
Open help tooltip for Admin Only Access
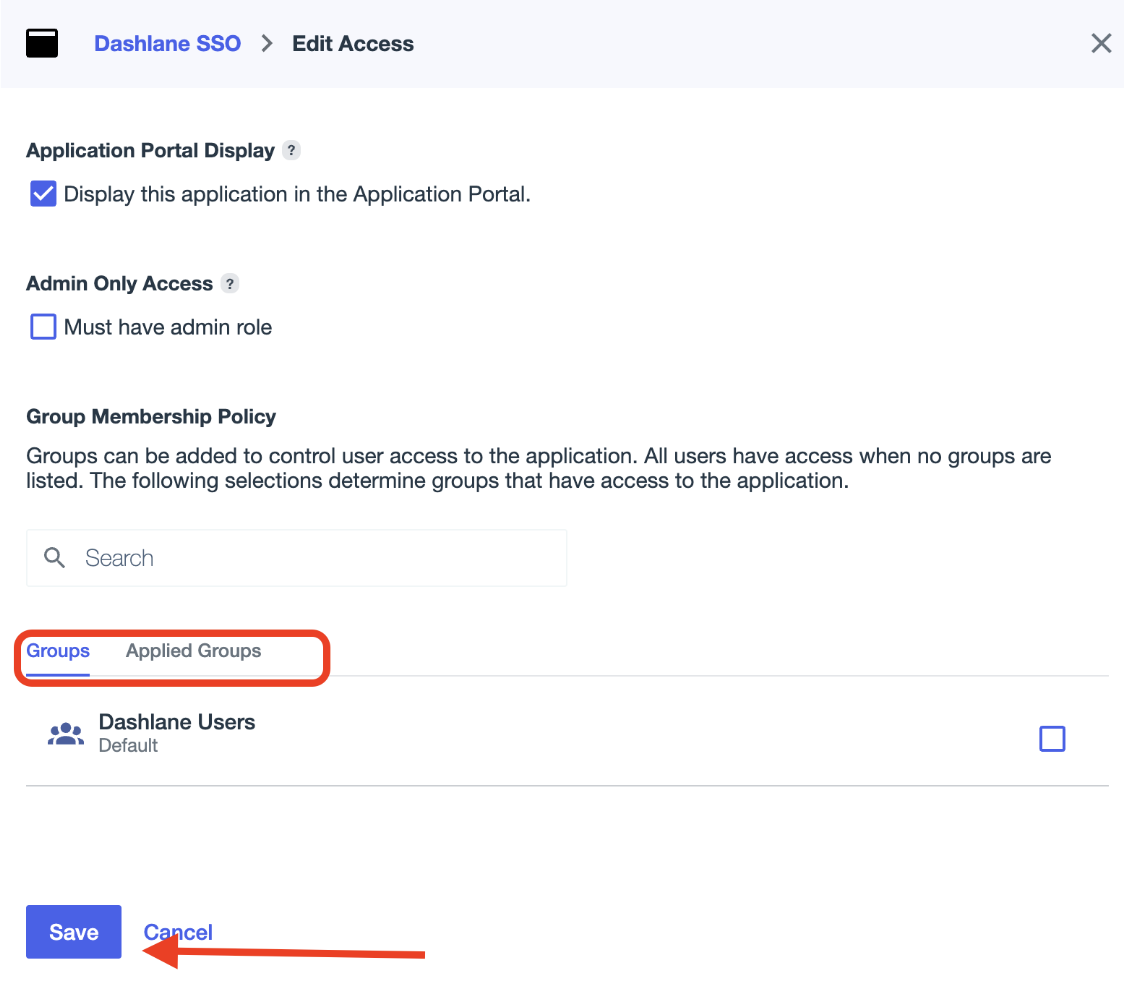coord(230,284)
